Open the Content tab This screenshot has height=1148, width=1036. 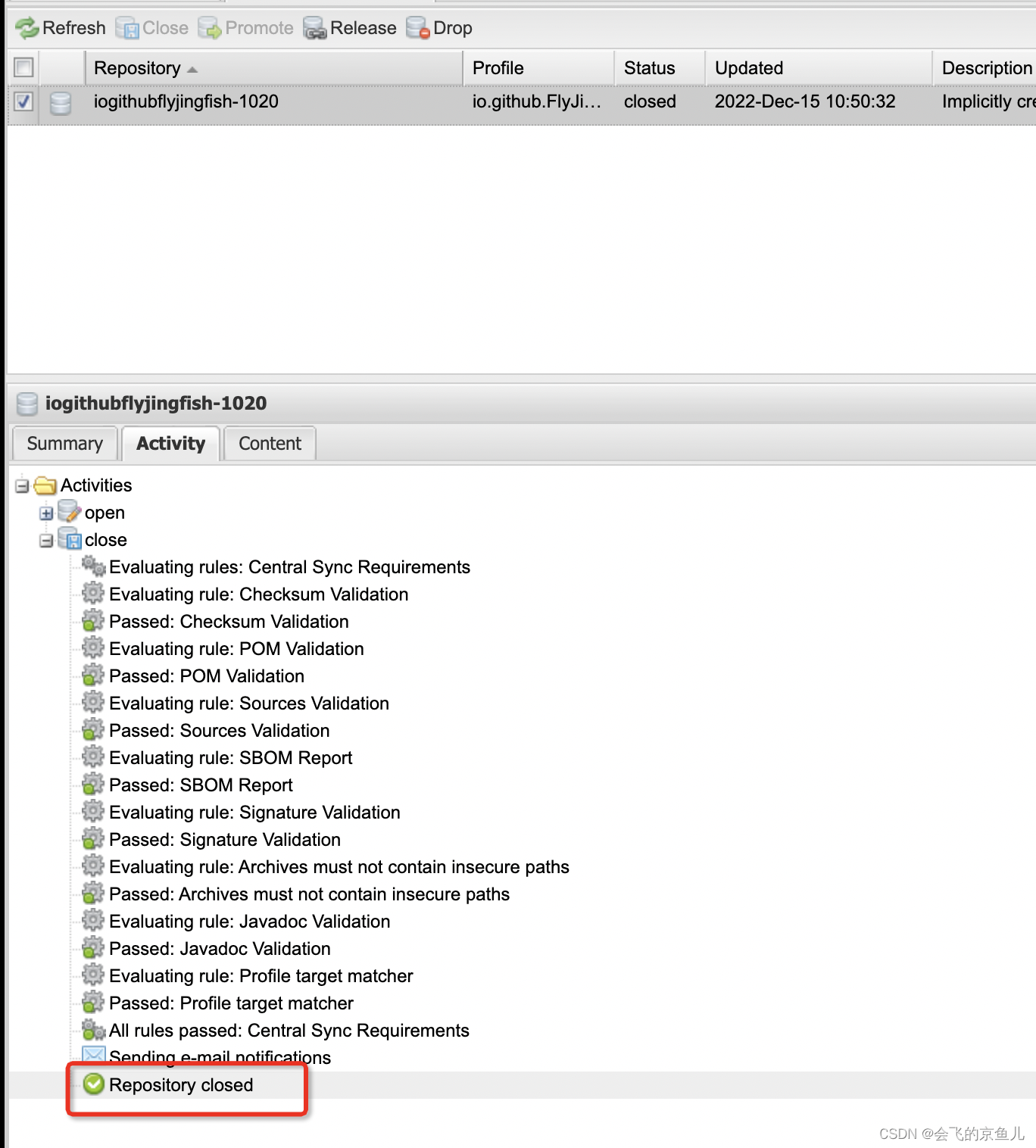269,443
